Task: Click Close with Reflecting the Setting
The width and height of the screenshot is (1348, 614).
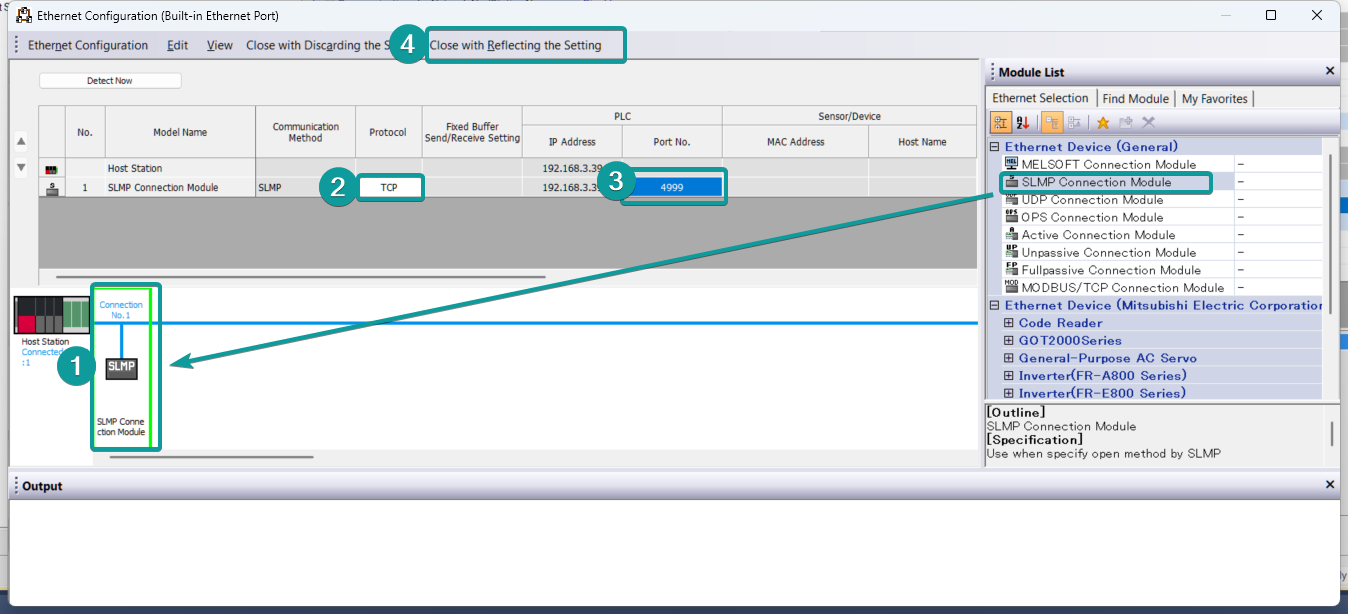Action: (x=516, y=45)
